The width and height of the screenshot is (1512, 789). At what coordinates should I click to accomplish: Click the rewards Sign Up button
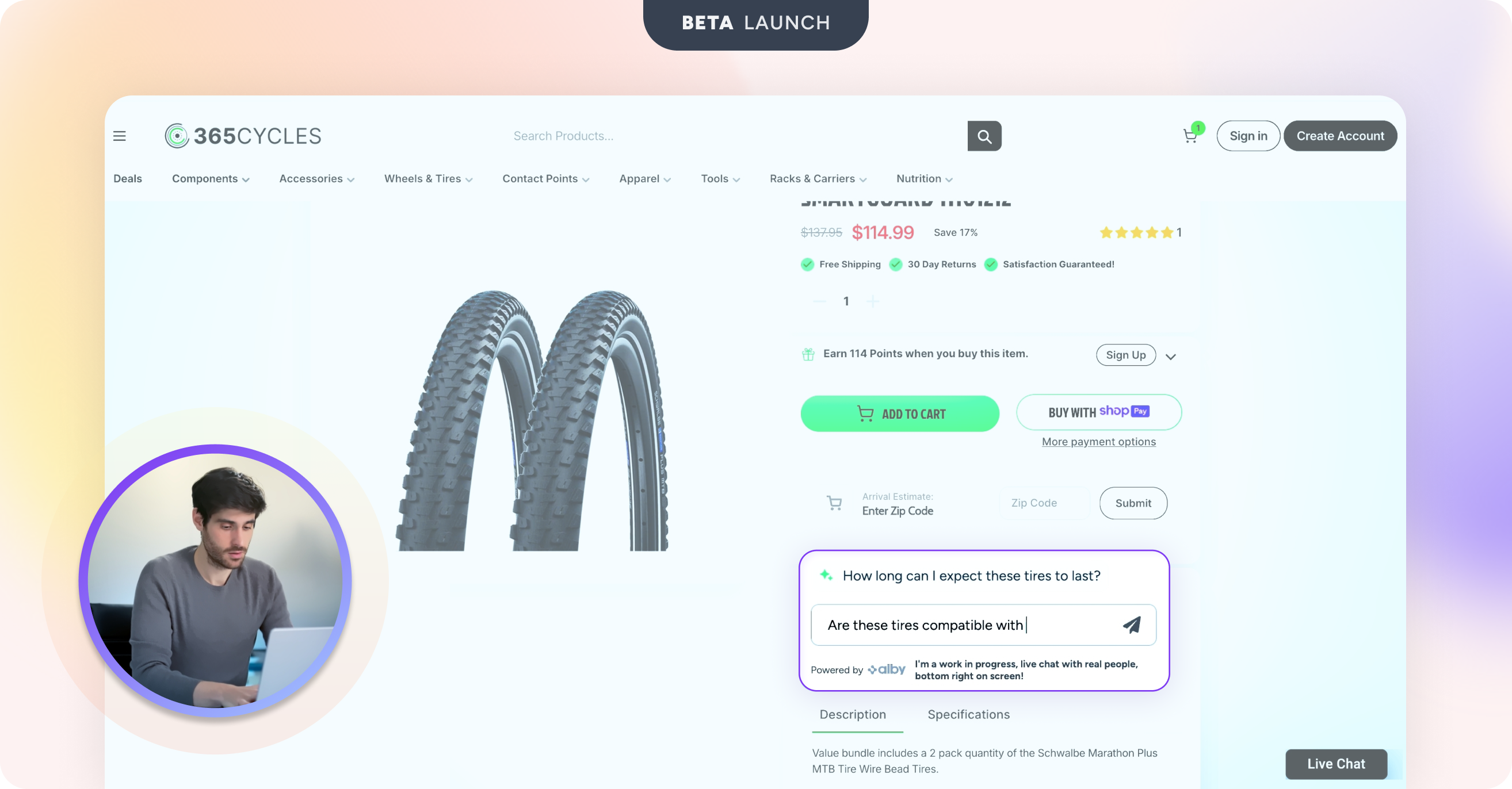pos(1126,355)
